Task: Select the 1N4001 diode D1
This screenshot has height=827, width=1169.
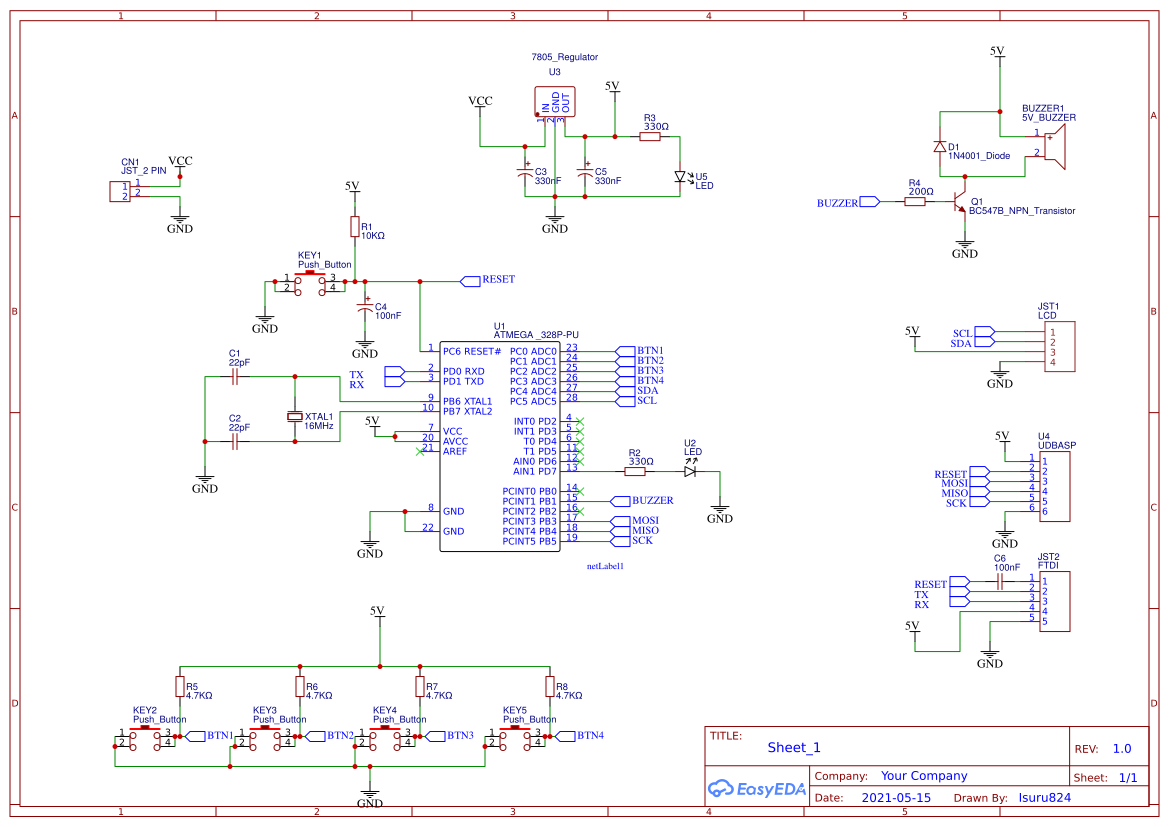Action: click(940, 147)
